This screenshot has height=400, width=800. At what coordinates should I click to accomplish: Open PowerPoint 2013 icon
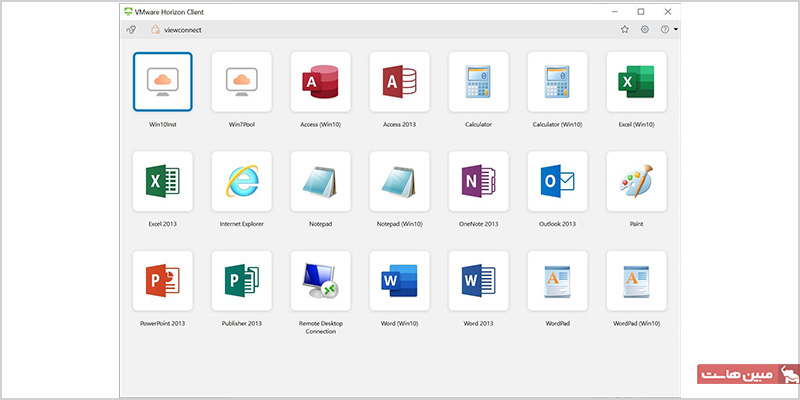162,281
